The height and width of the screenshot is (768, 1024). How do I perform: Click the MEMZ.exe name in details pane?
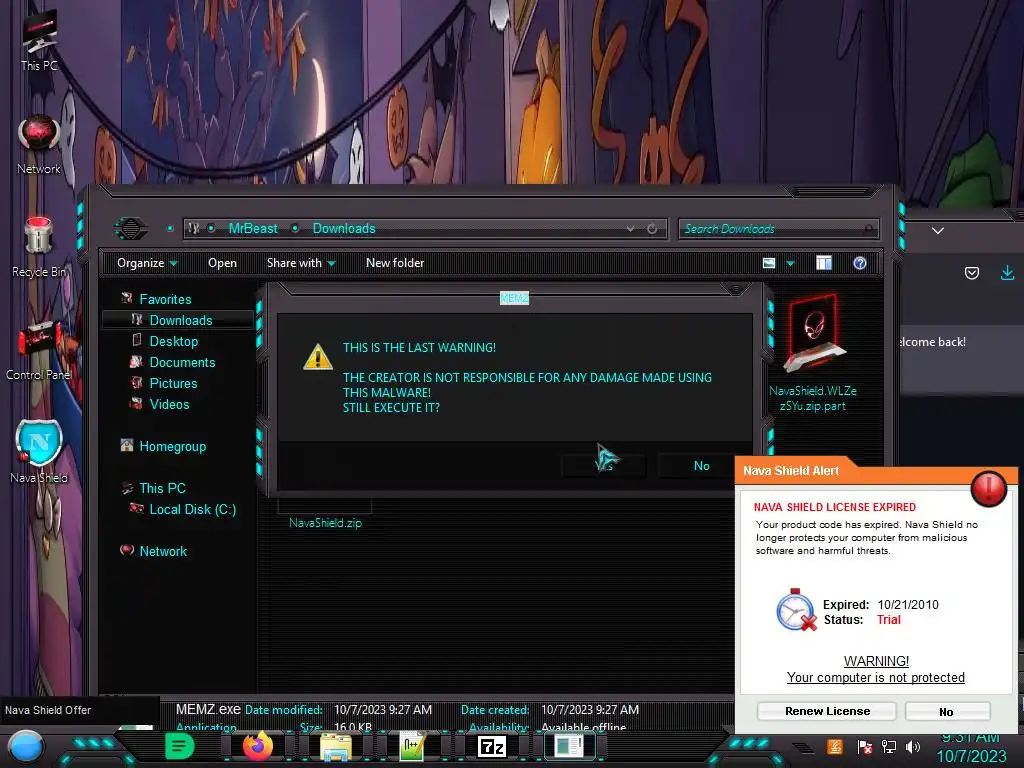(x=208, y=709)
